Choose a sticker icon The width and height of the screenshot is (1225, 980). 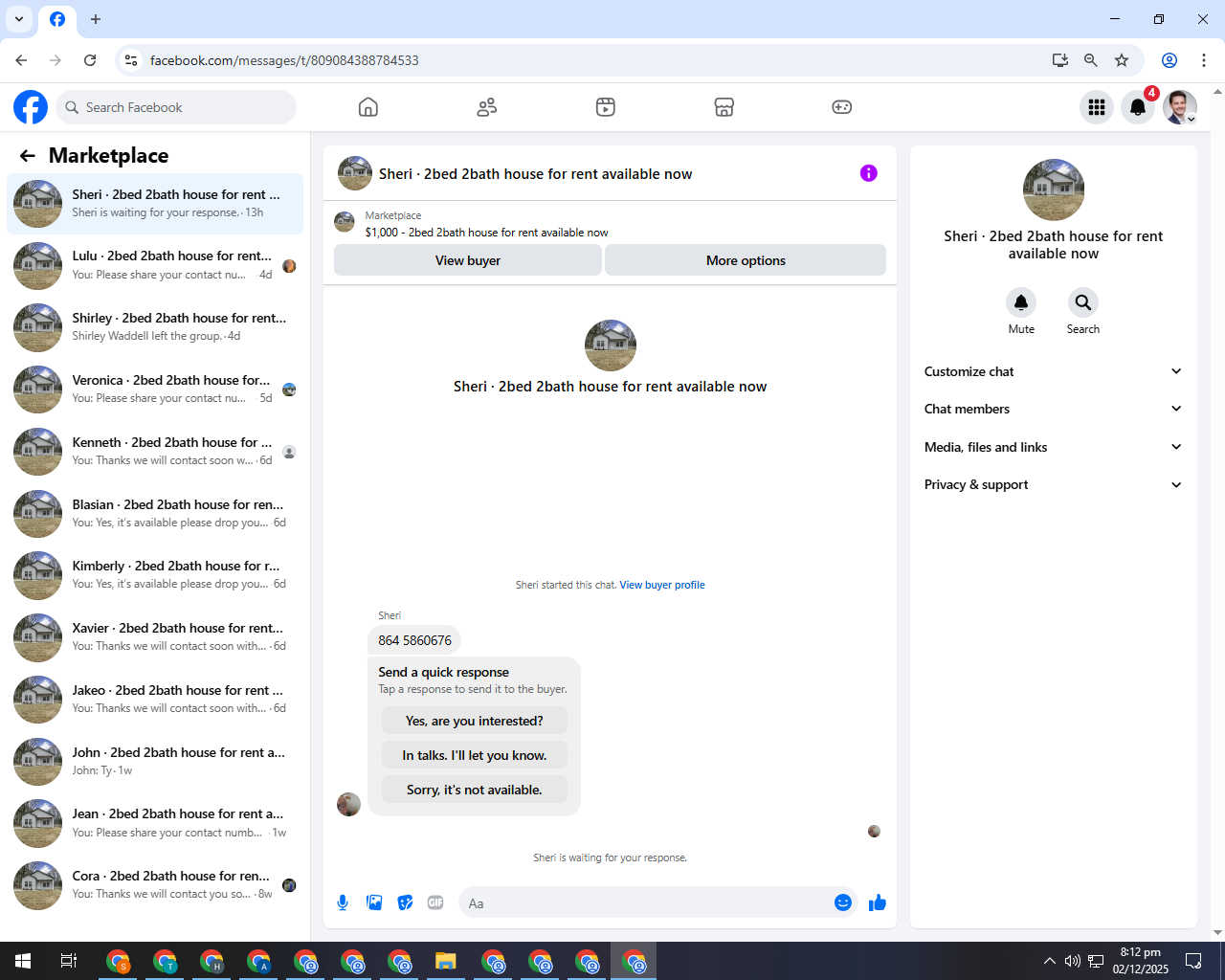pyautogui.click(x=406, y=902)
